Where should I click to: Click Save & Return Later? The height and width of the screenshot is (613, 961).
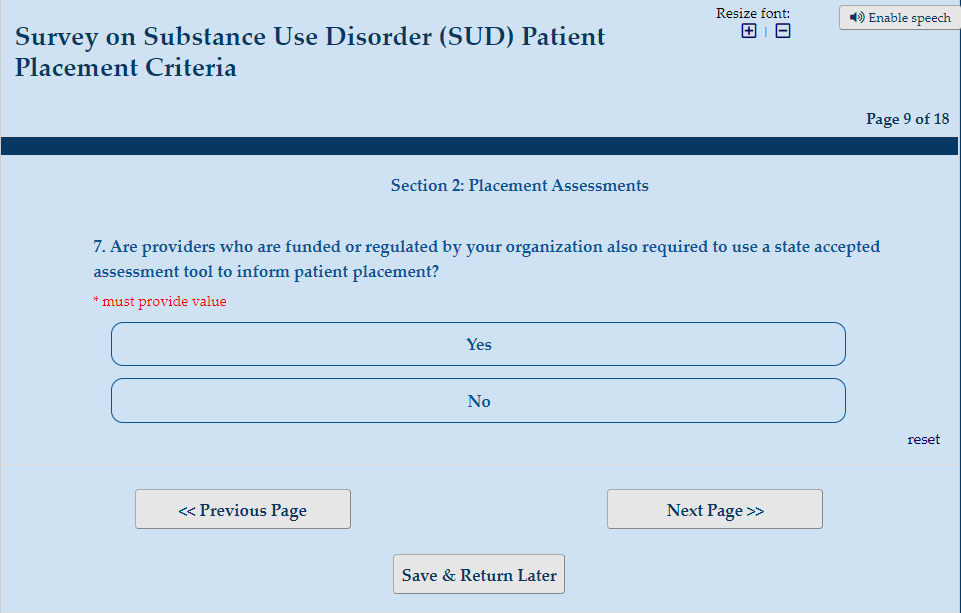(x=479, y=575)
